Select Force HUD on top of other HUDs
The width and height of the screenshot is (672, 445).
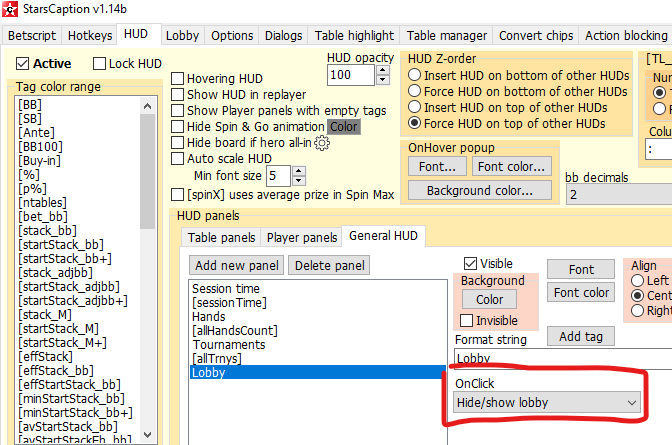414,123
